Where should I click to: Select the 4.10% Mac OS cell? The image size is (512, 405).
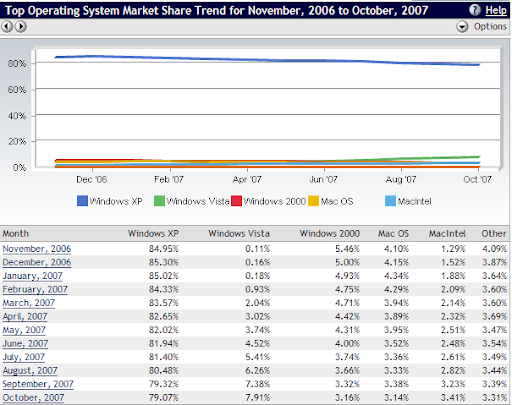[396, 249]
